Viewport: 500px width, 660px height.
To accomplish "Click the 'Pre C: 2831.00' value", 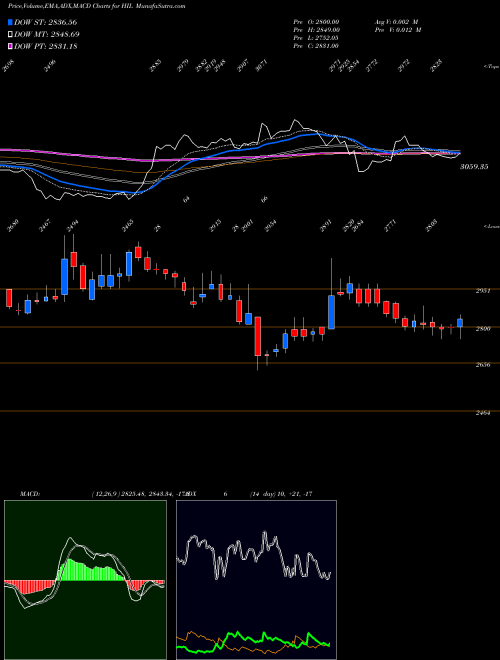I will (x=316, y=46).
